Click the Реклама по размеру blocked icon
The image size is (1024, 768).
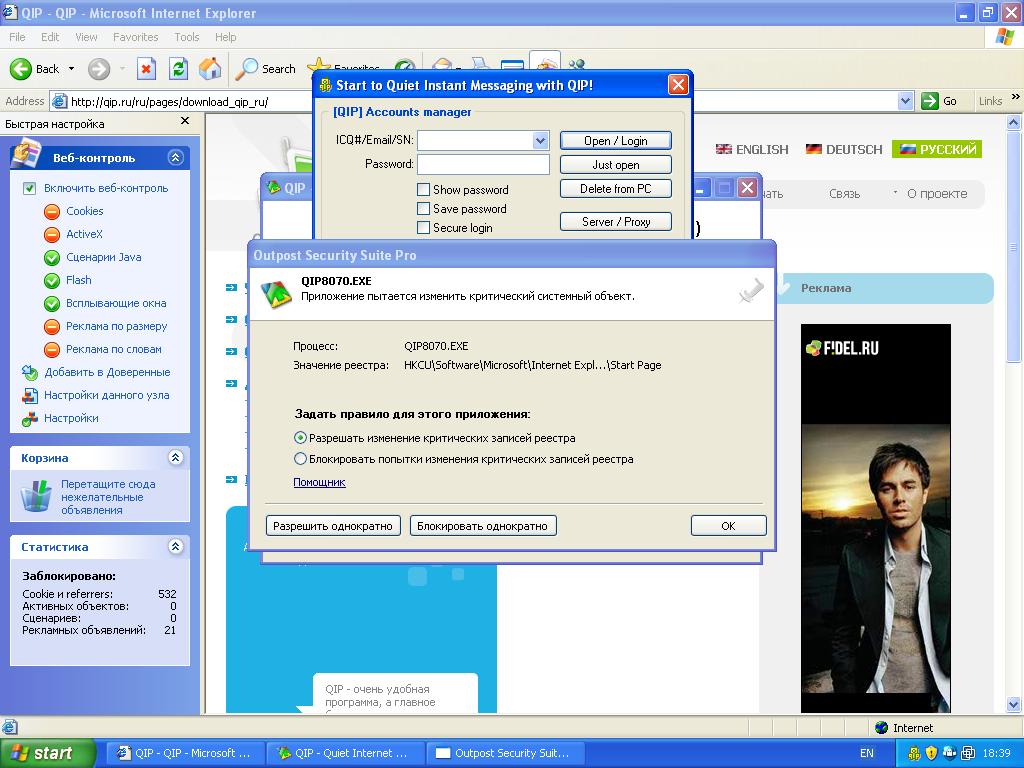point(52,327)
